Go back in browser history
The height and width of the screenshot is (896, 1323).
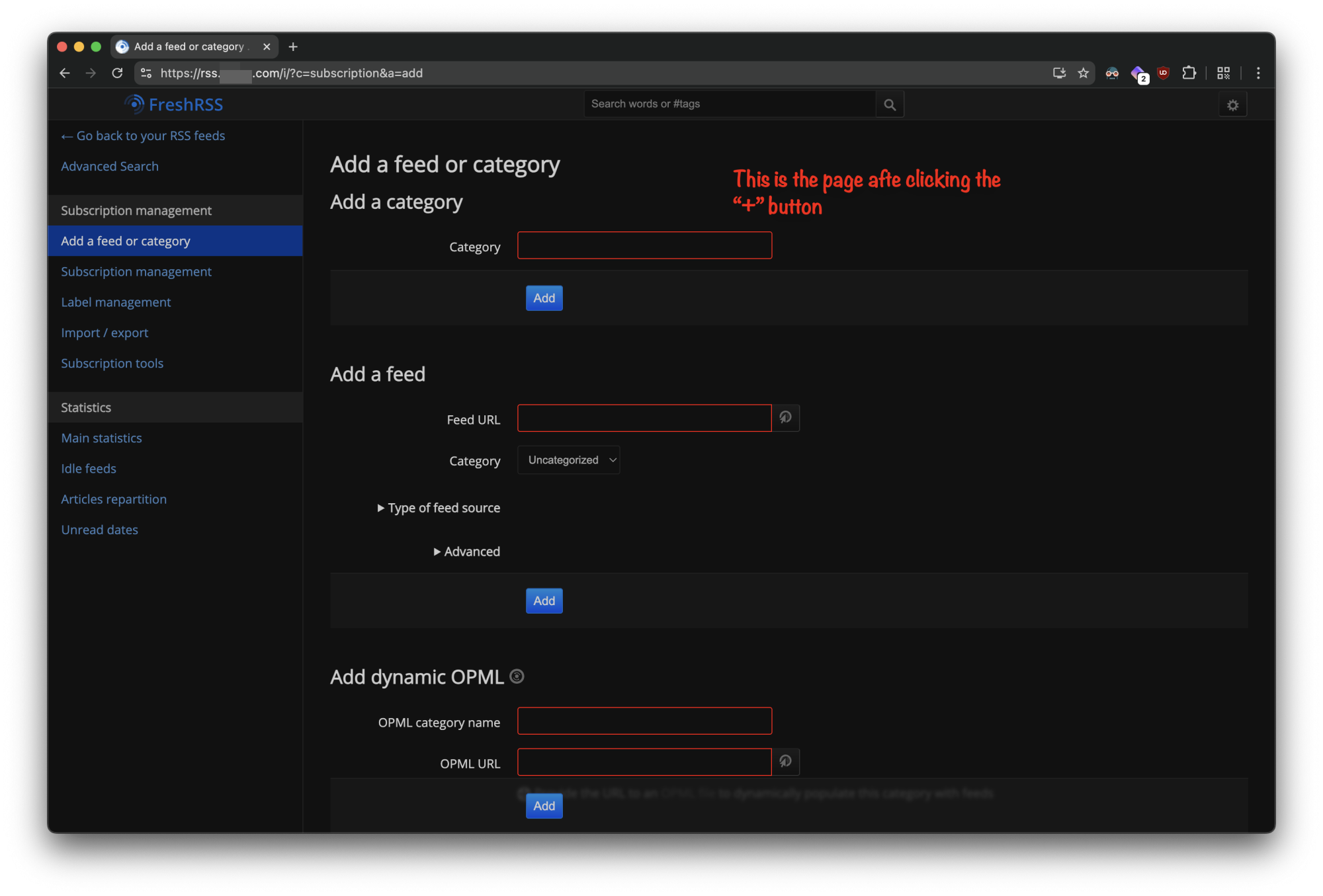[65, 73]
